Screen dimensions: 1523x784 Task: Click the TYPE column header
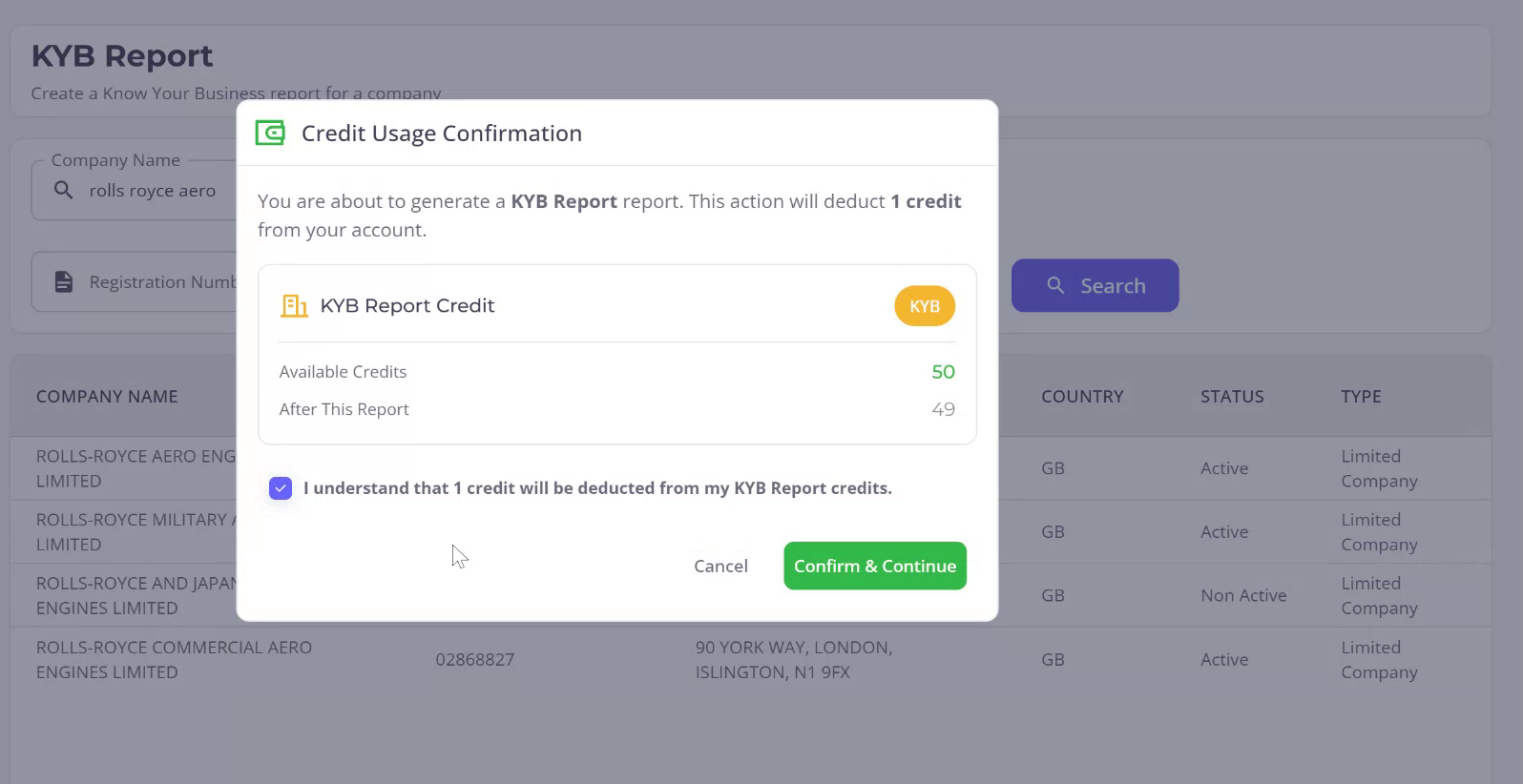(x=1361, y=397)
